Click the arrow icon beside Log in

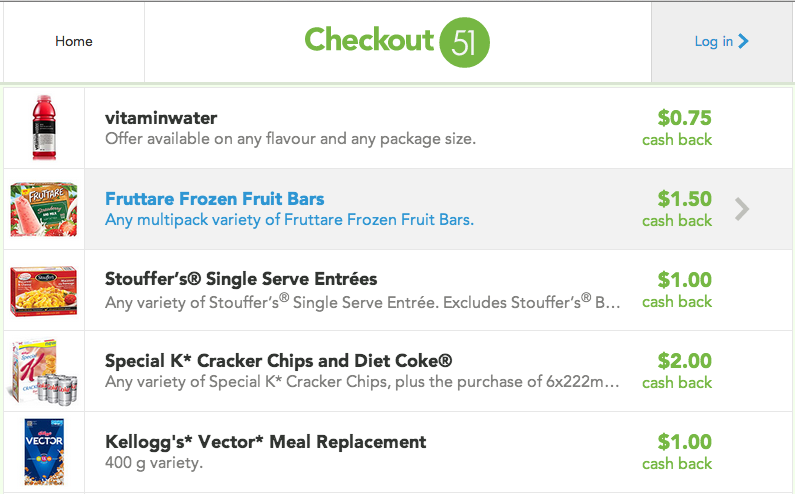coord(743,41)
